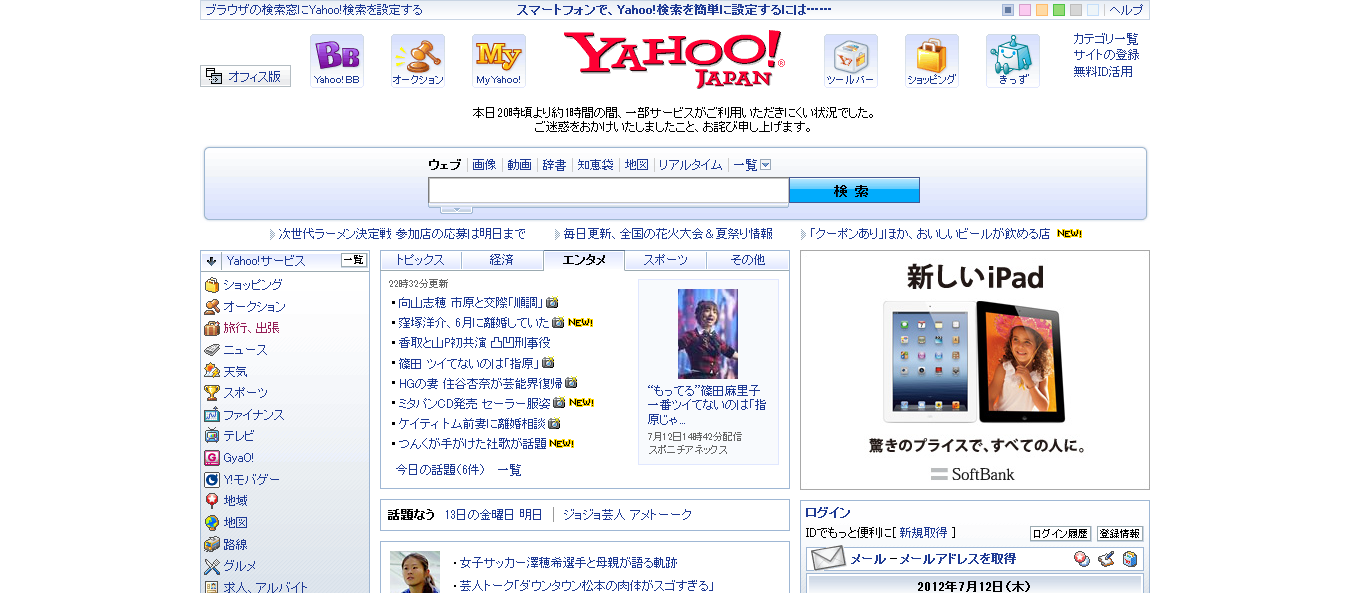1349x593 pixels.
Task: Click the ニュース newspaper icon
Action: [212, 350]
